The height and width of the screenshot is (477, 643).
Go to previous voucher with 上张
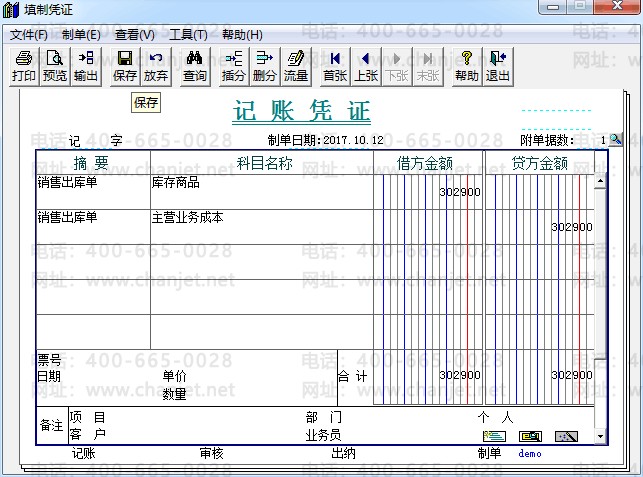(x=366, y=66)
